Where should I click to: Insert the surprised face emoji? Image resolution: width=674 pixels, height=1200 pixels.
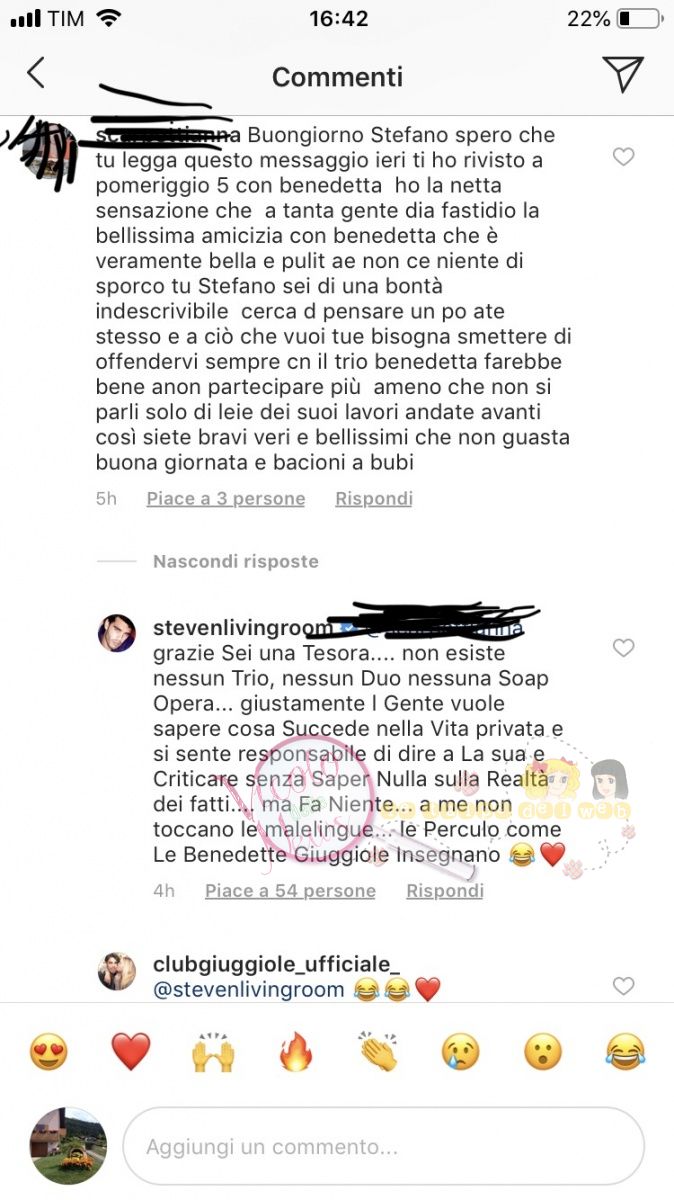click(543, 1052)
